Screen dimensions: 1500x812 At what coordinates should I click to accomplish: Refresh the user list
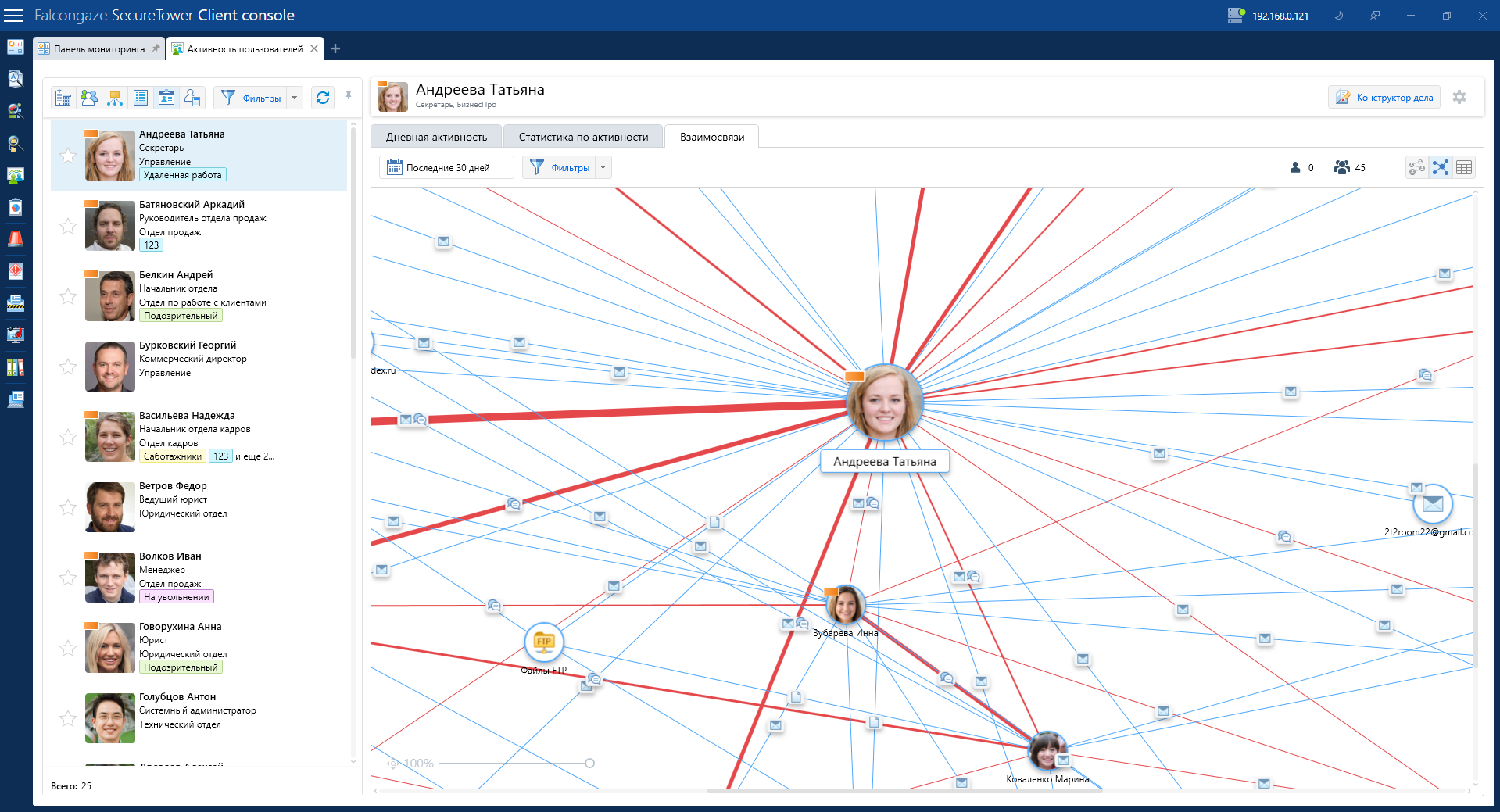(x=323, y=98)
